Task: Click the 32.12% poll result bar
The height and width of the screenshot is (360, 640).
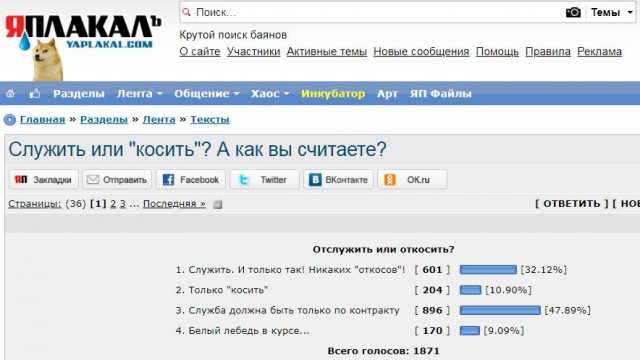Action: tap(488, 269)
